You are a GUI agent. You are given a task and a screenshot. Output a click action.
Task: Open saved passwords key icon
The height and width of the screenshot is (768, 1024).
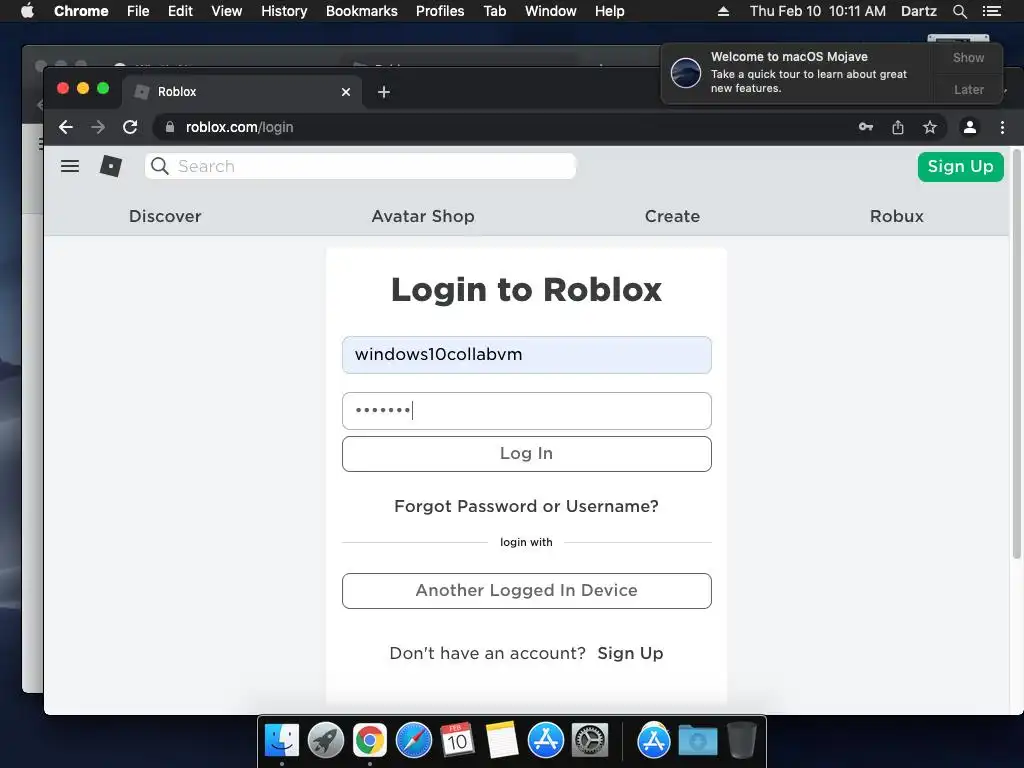point(866,127)
